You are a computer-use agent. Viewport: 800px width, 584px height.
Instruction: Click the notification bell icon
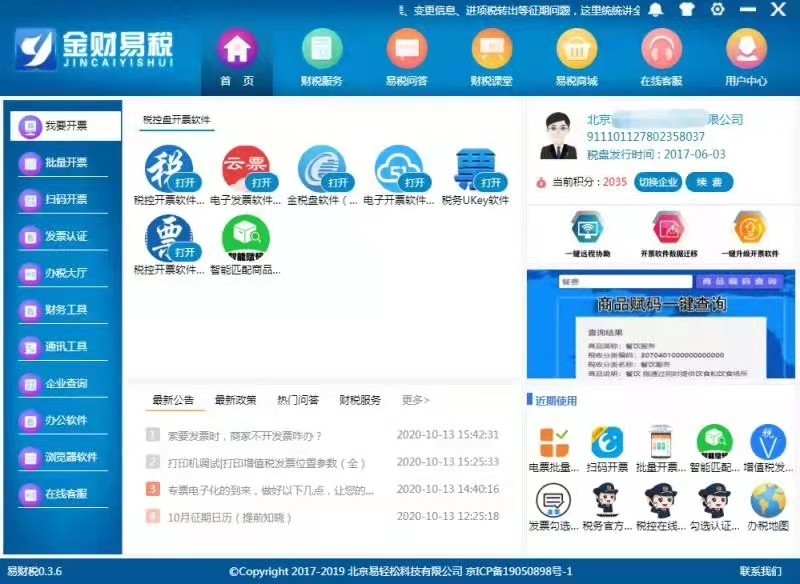(x=656, y=10)
